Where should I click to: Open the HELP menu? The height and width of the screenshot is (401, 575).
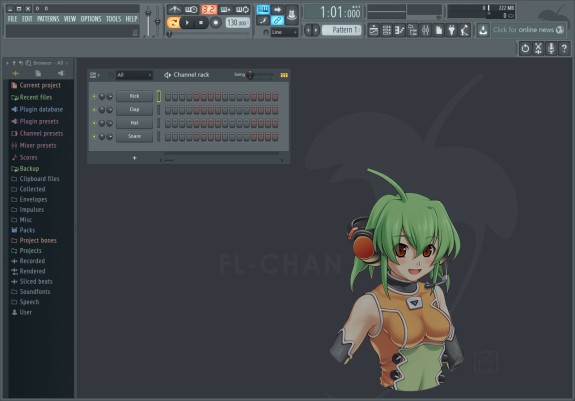tap(131, 19)
